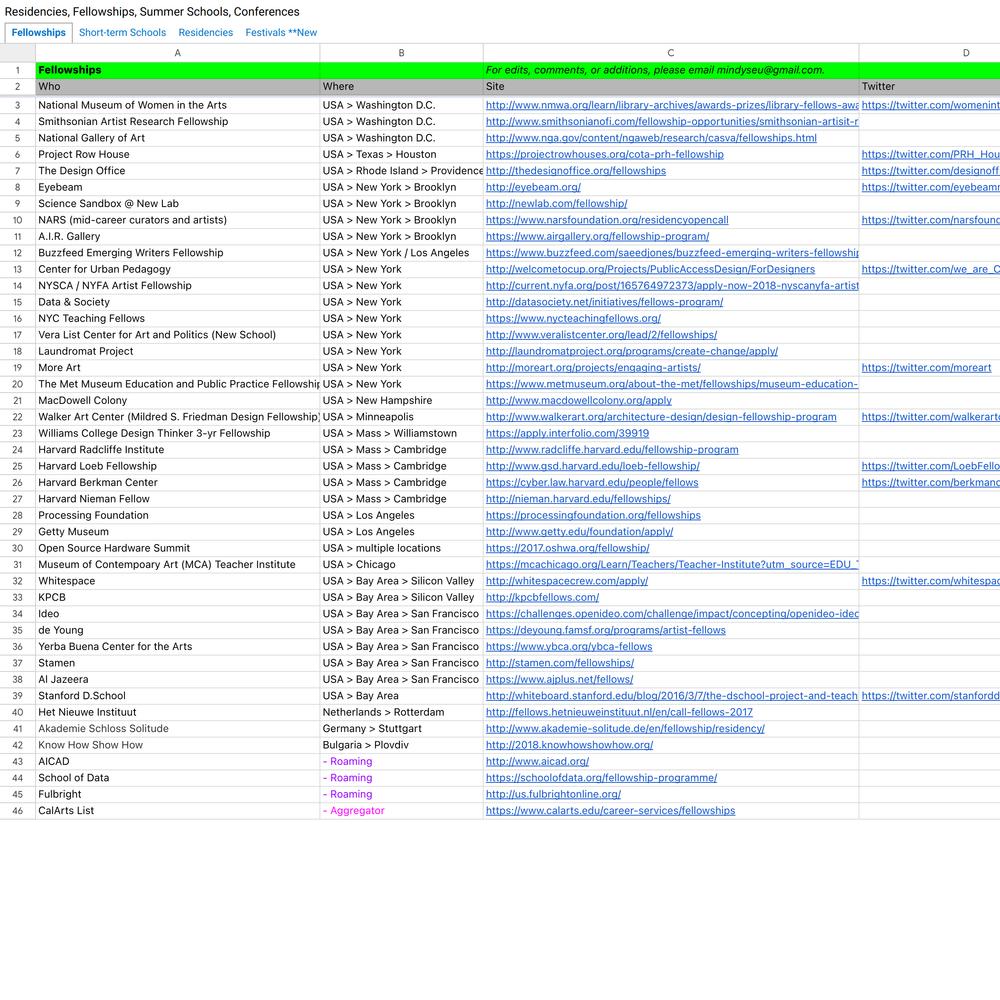Image resolution: width=1000 pixels, height=1000 pixels.
Task: Open the getty.edu foundation apply link
Action: pyautogui.click(x=580, y=532)
